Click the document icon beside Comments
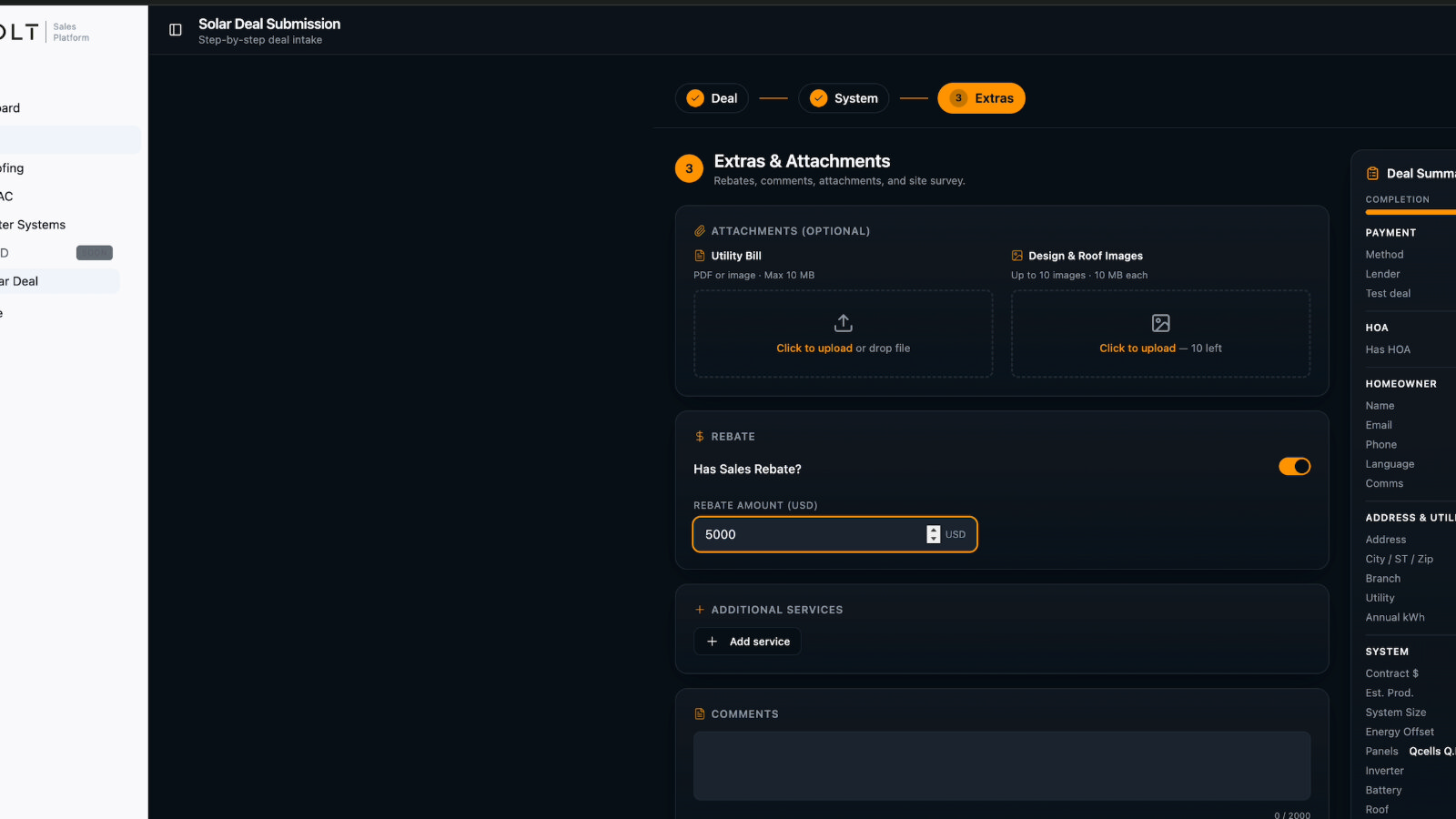The height and width of the screenshot is (819, 1456). (700, 714)
